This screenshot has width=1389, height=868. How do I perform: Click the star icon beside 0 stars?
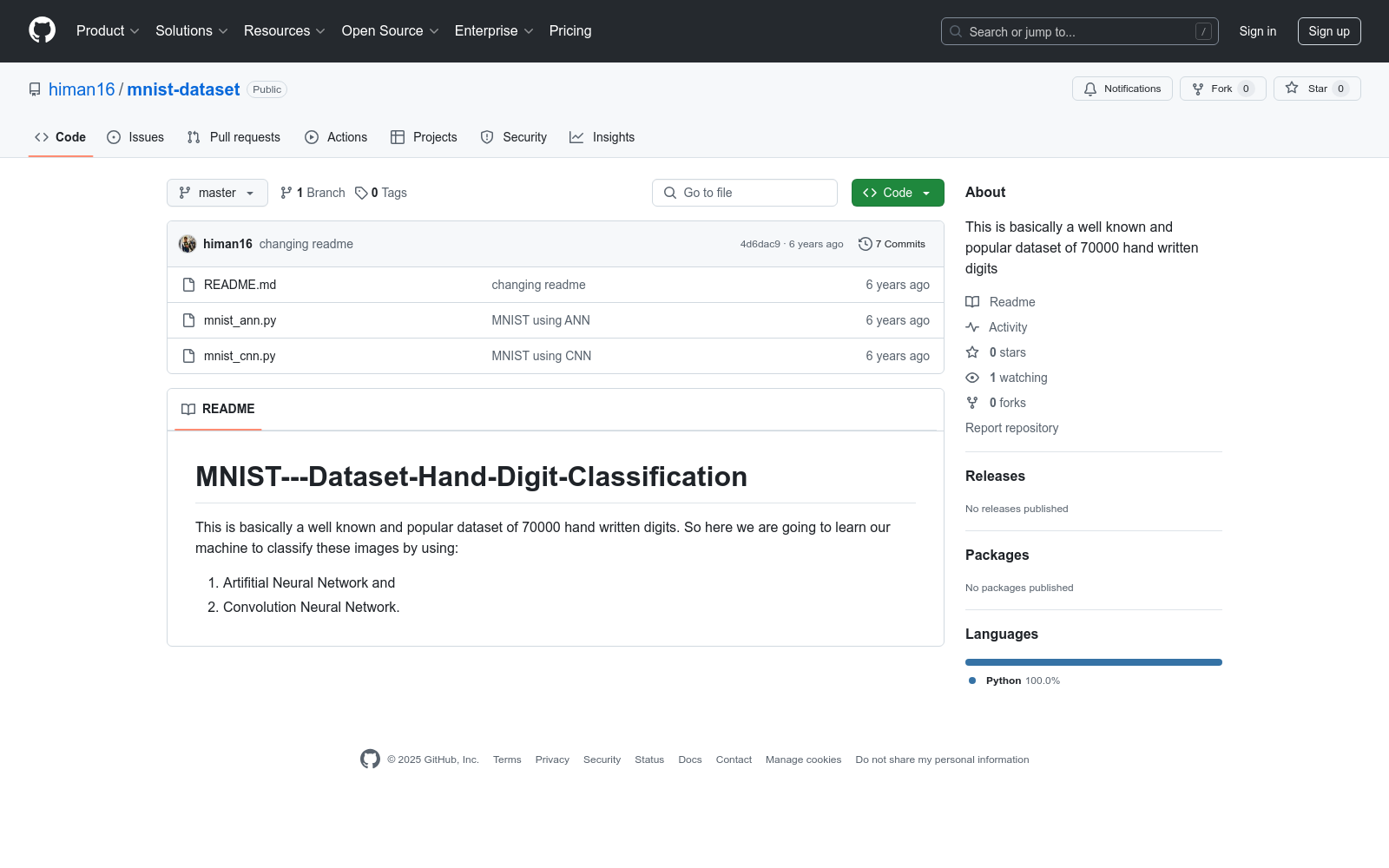972,352
